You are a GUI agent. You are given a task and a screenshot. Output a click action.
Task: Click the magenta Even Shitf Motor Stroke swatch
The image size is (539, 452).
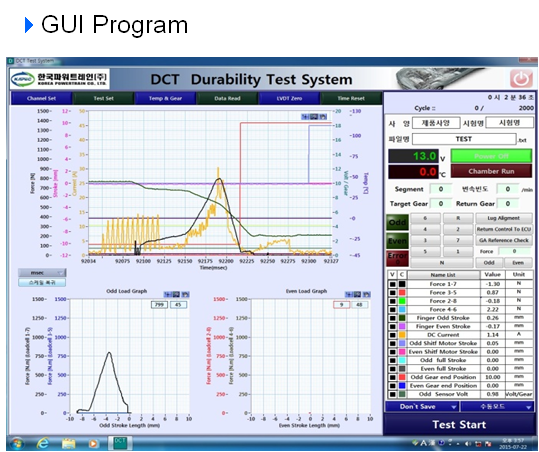coord(402,352)
